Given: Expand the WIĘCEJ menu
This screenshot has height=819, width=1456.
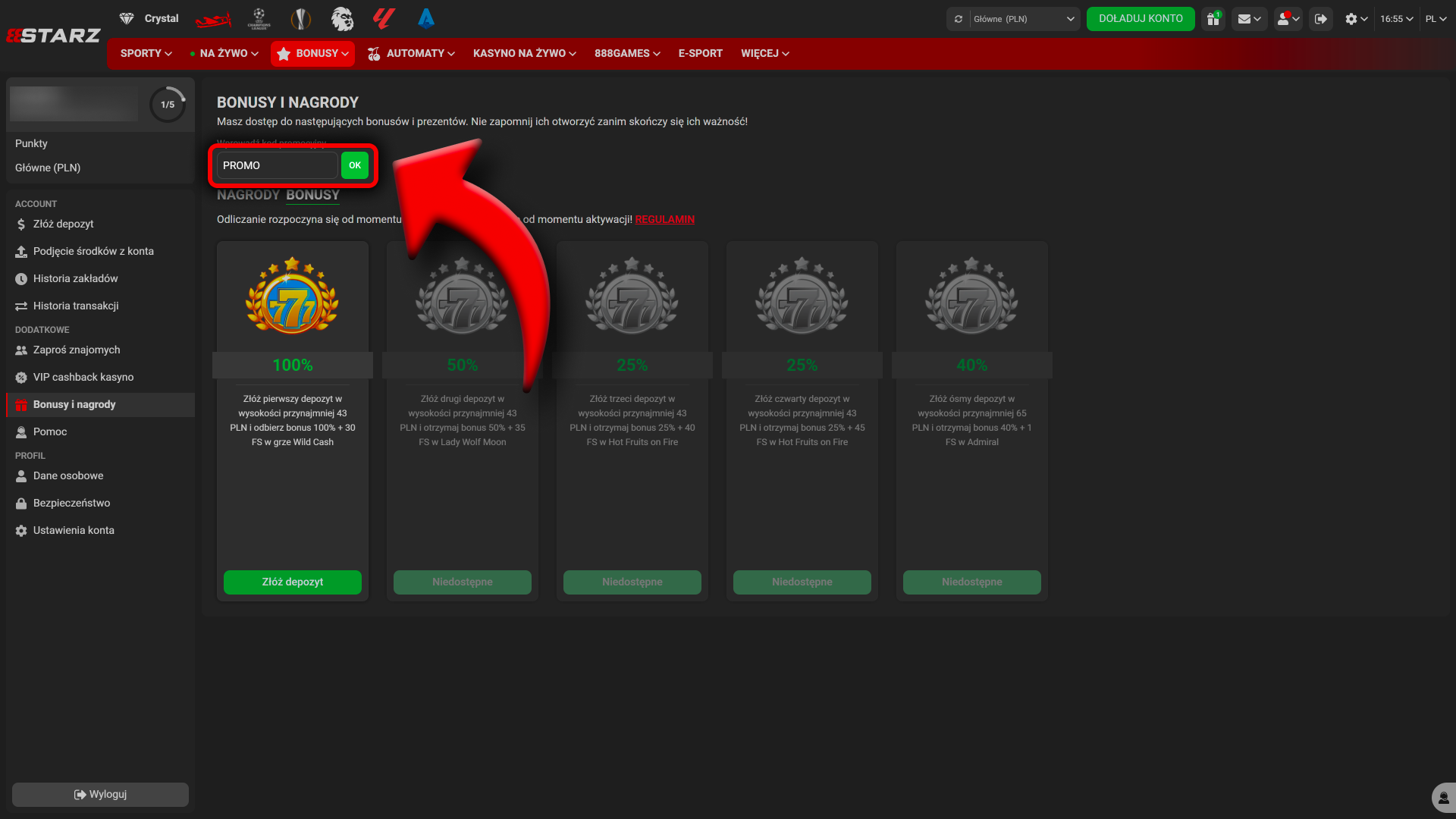Looking at the screenshot, I should 765,53.
